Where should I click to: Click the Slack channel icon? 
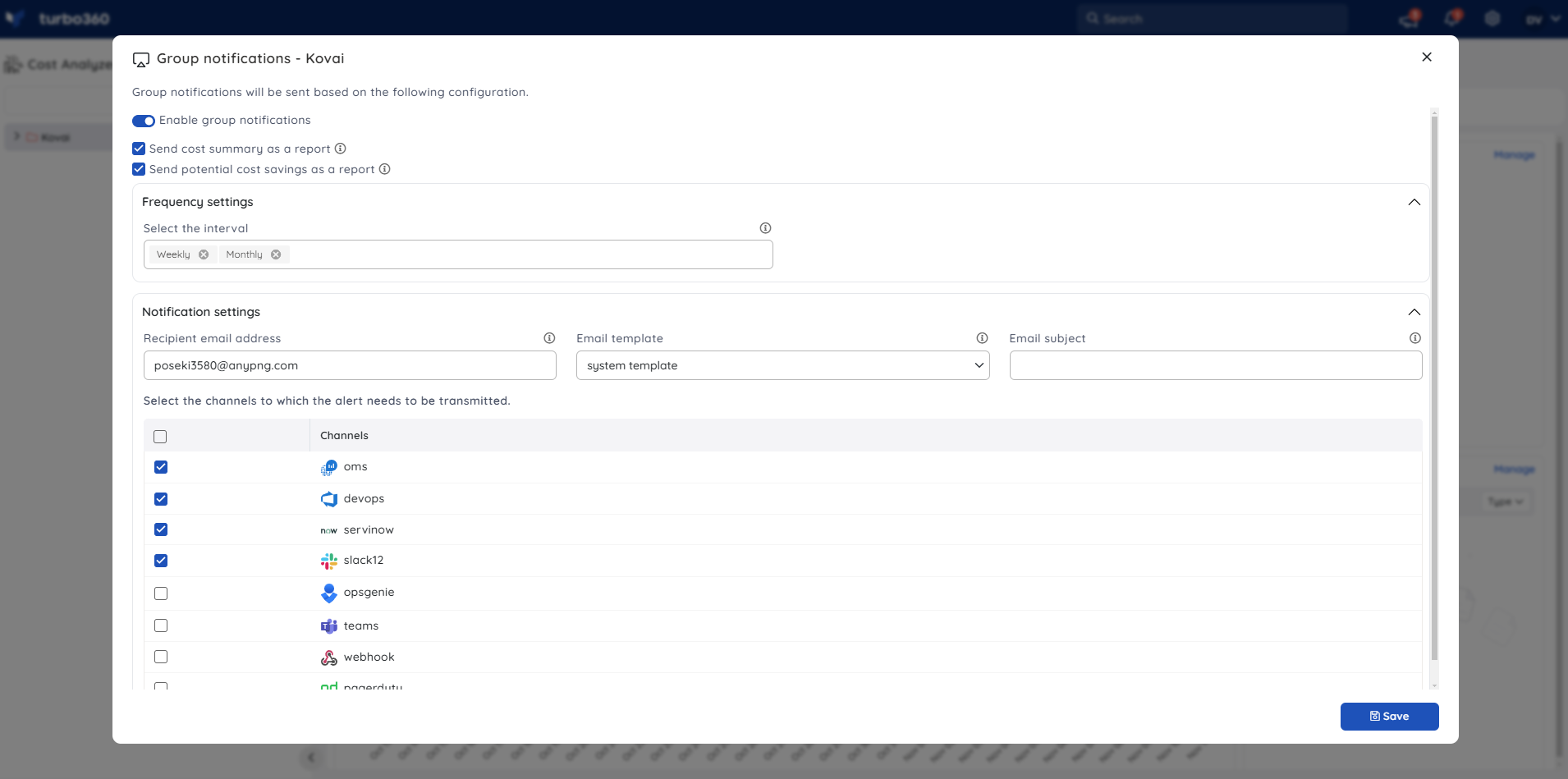[x=328, y=561]
